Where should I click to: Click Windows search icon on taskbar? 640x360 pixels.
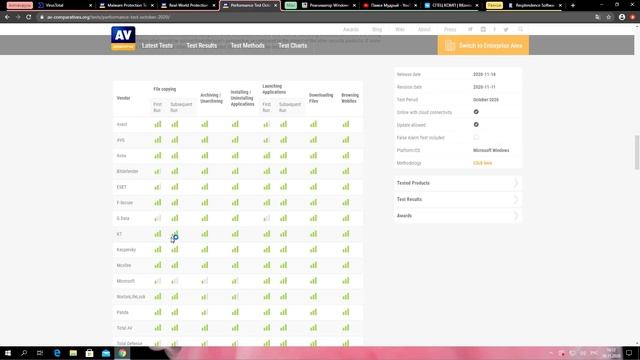24,353
